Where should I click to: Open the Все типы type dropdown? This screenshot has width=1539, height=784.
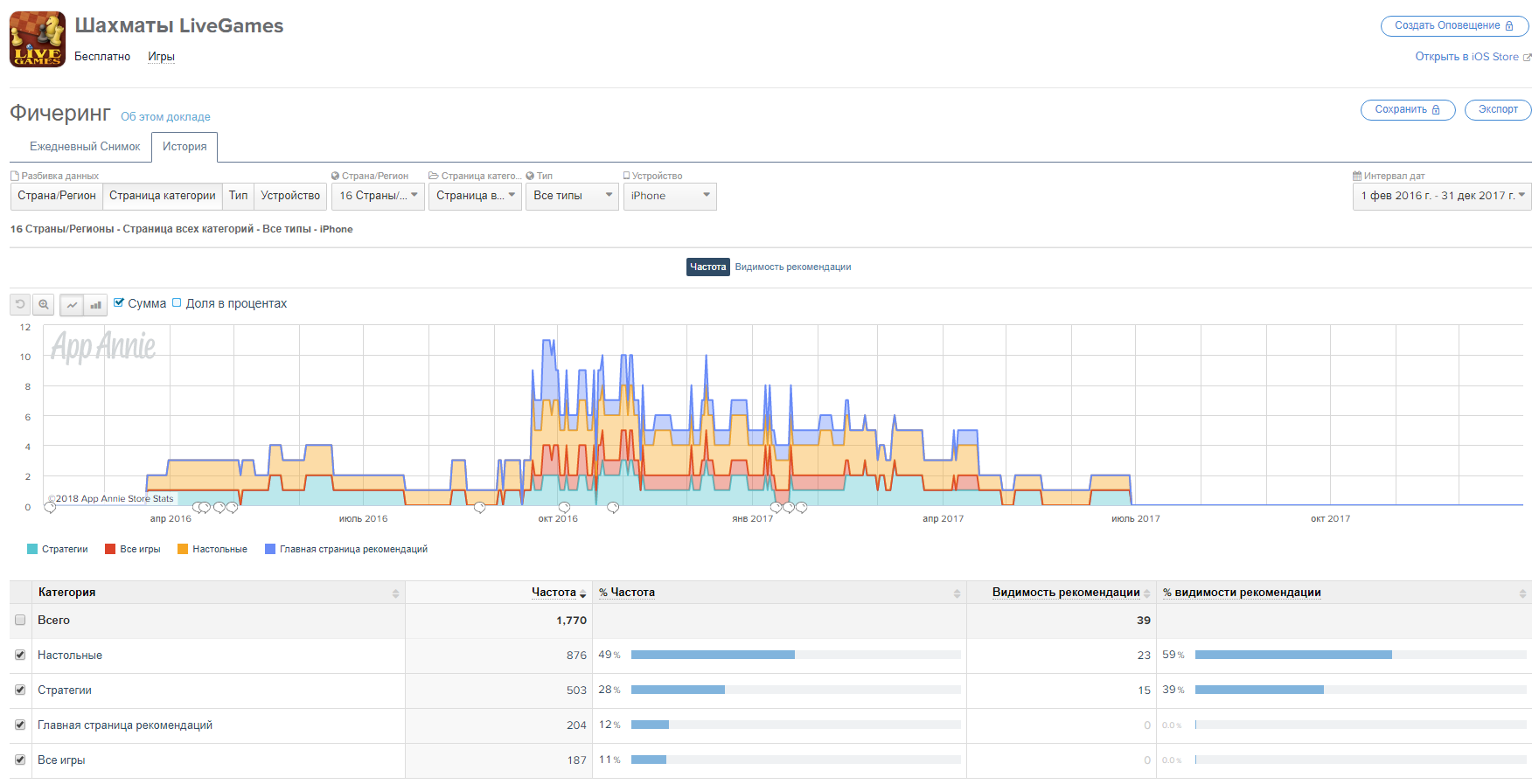pyautogui.click(x=572, y=196)
